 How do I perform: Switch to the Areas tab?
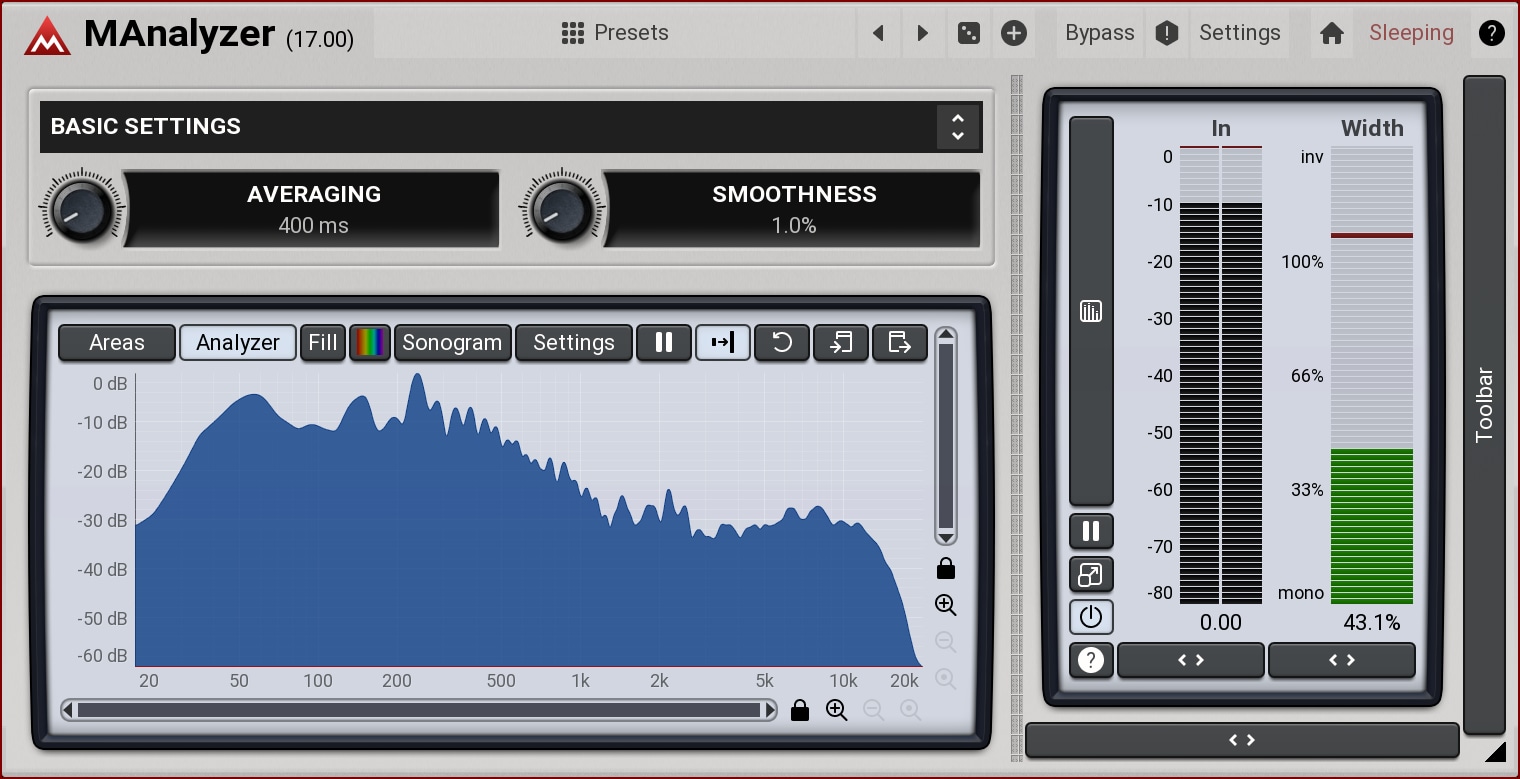117,342
